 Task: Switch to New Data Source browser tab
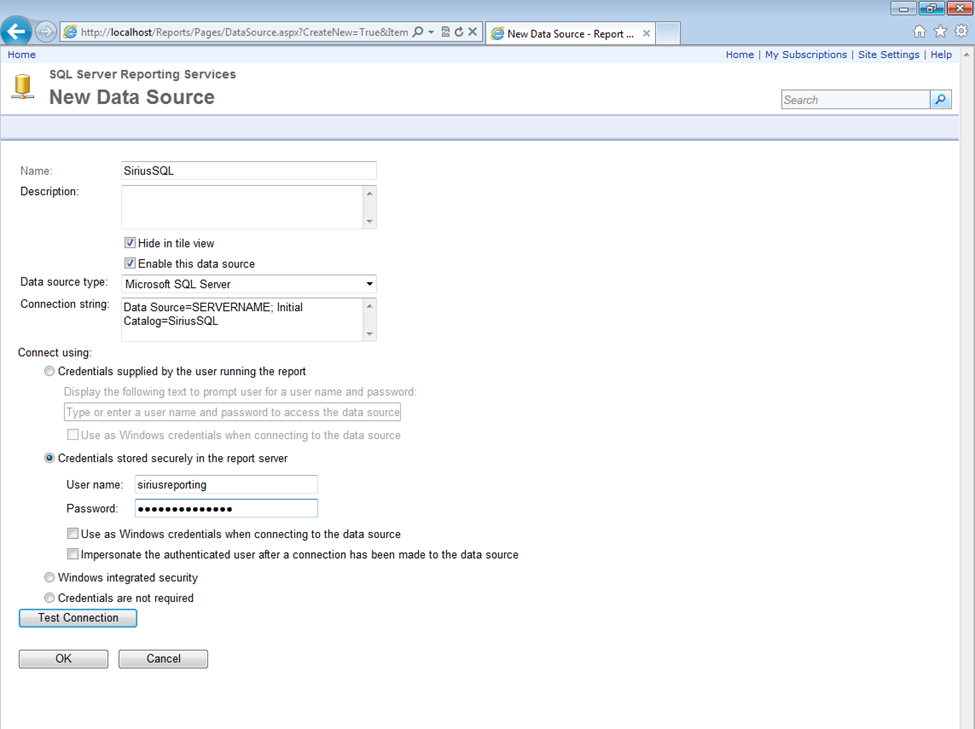tap(568, 33)
